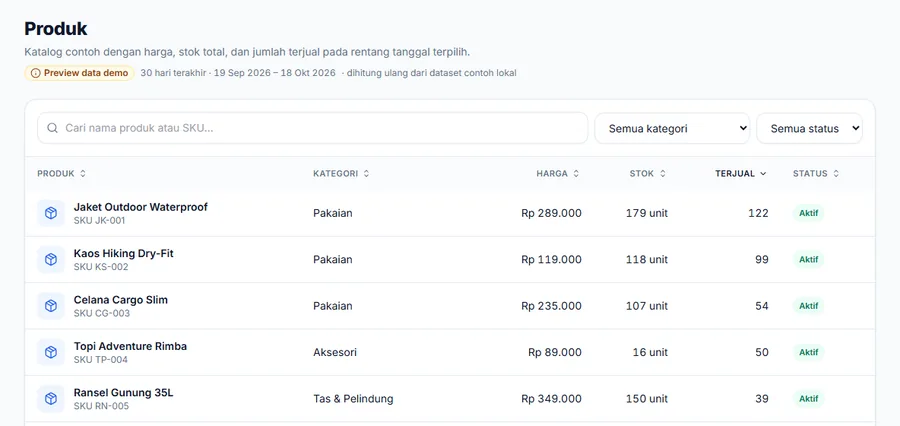The image size is (900, 426).
Task: Sort table by PRODUK column header
Action: (61, 173)
